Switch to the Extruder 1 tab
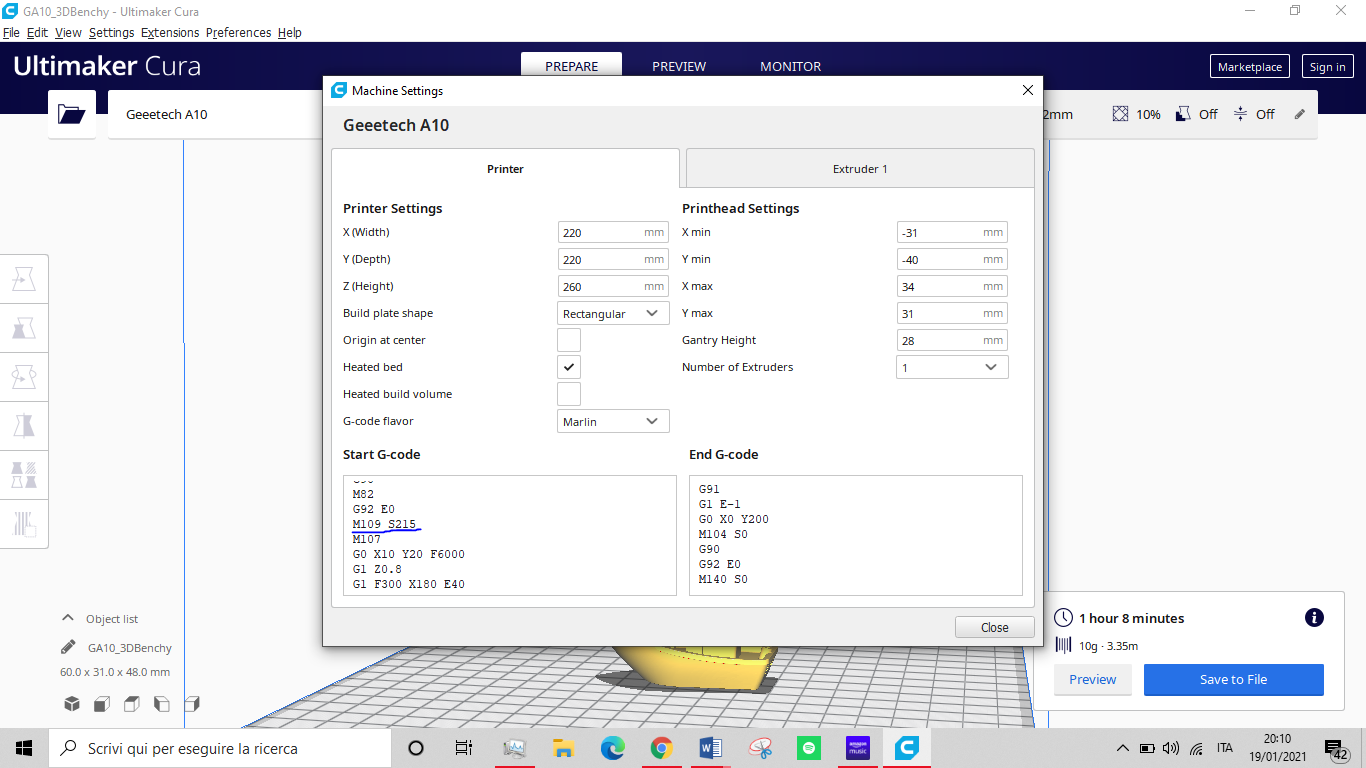The height and width of the screenshot is (768, 1366). click(x=860, y=169)
